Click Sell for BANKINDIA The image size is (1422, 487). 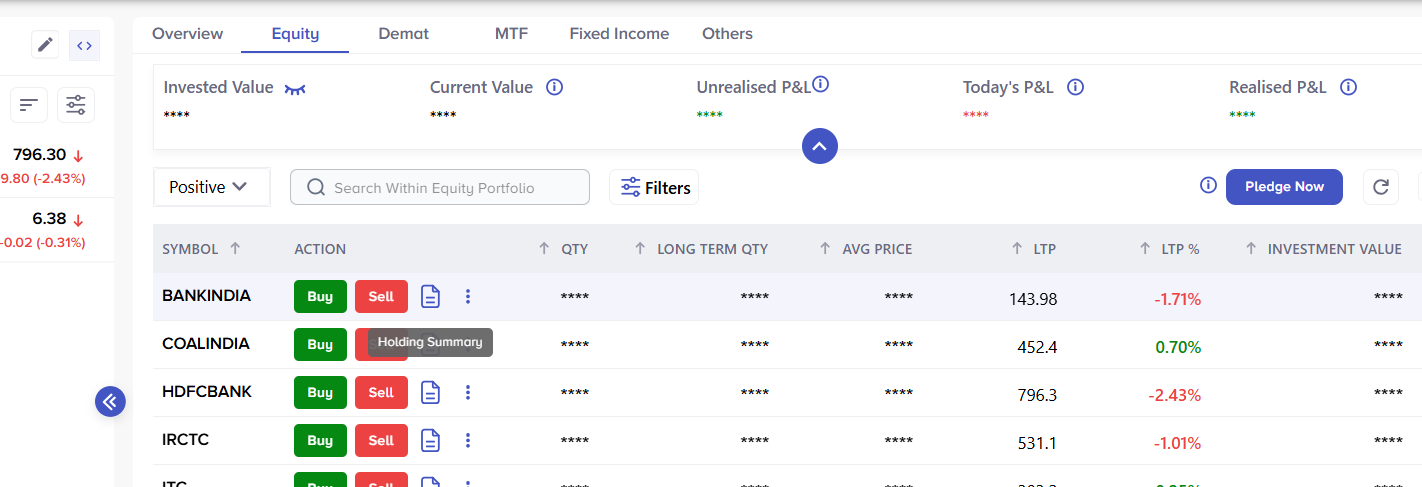click(x=381, y=297)
